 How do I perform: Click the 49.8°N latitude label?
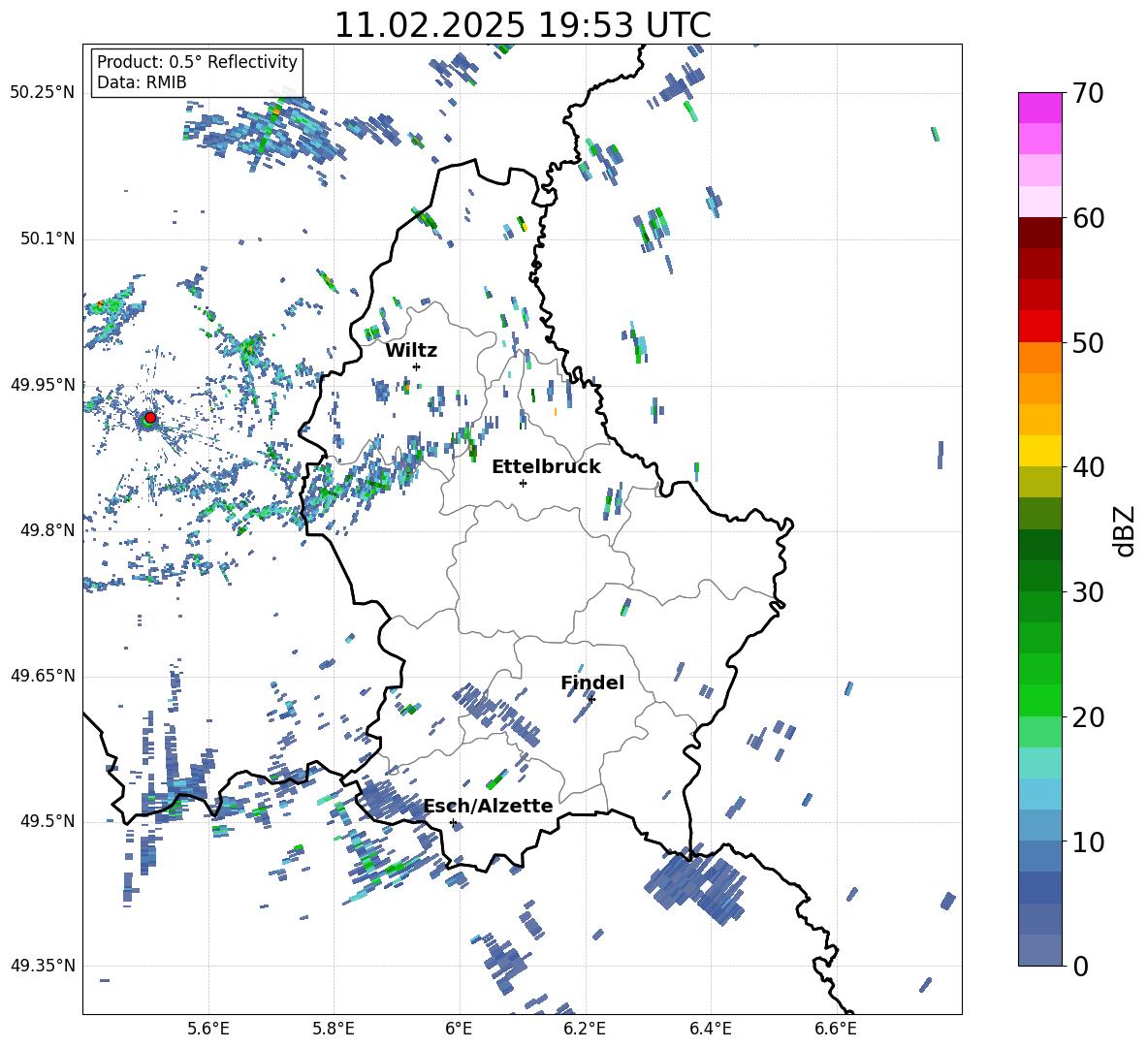[47, 530]
